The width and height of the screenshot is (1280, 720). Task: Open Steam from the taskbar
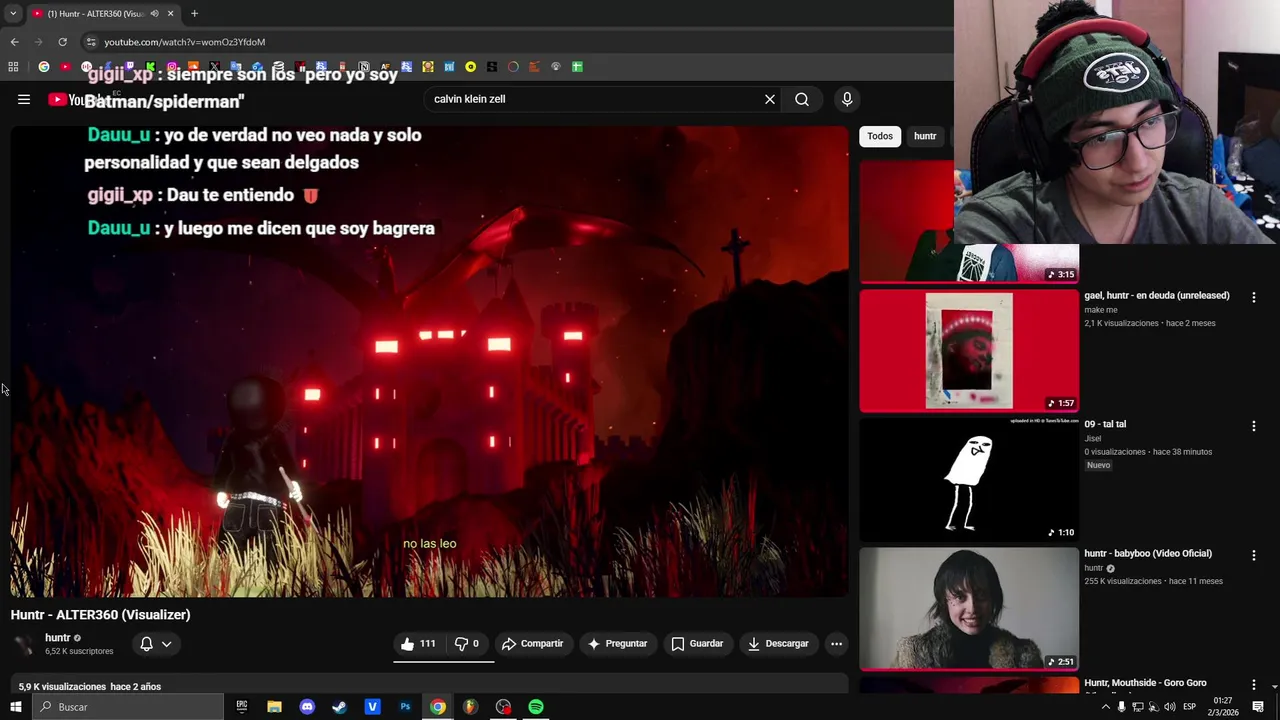(x=339, y=707)
